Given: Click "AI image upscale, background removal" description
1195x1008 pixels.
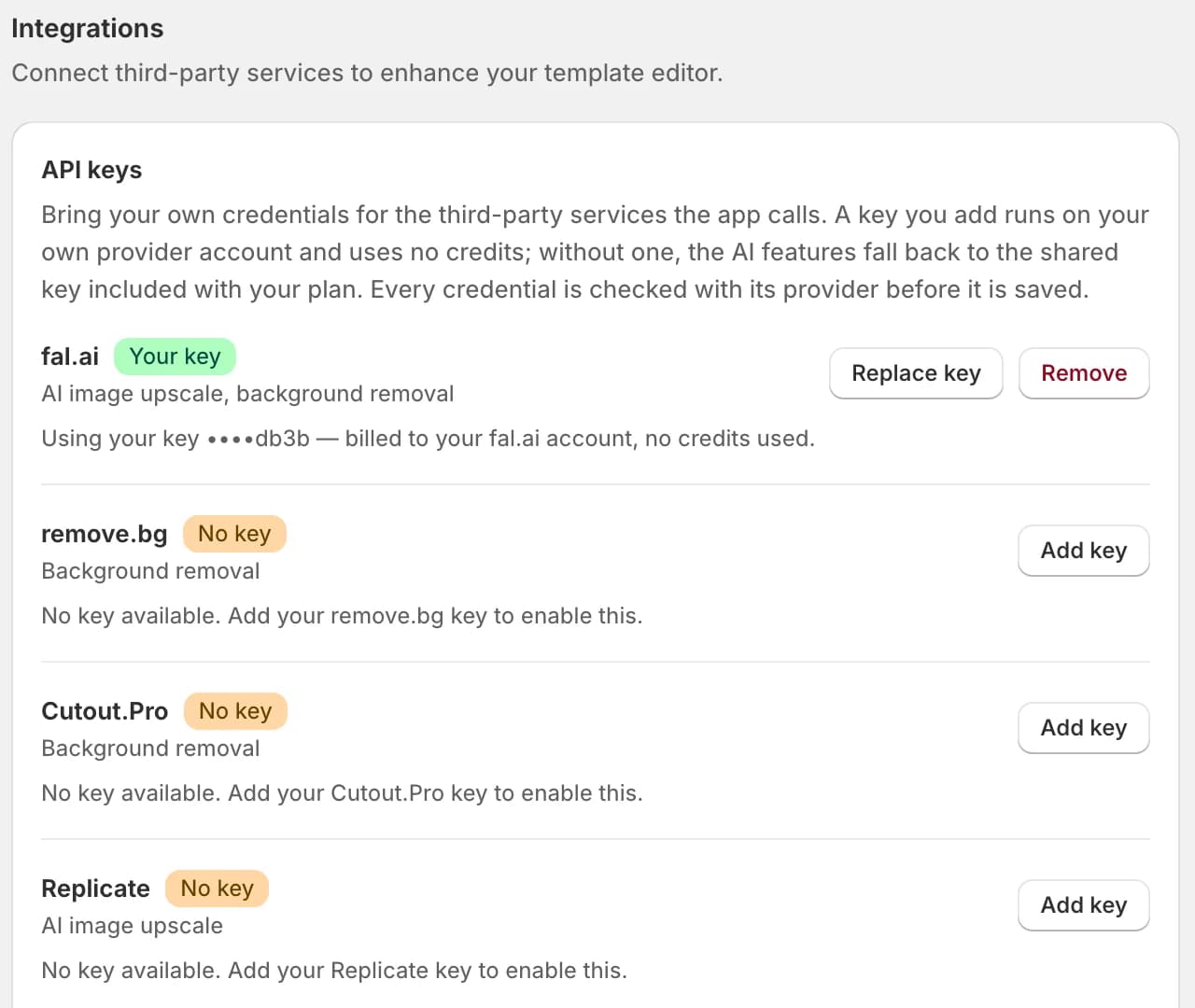Looking at the screenshot, I should (x=247, y=394).
